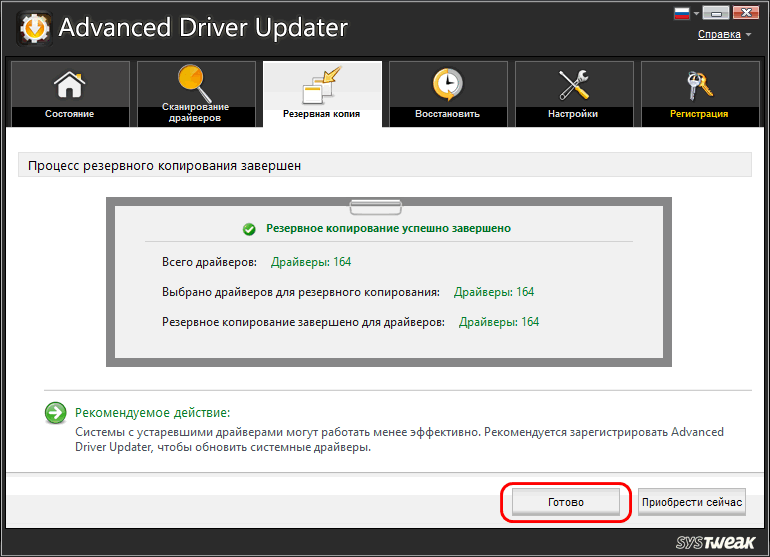Screen dimensions: 770x557
Task: Click the Рекомендуемое действие heading
Action: tap(152, 413)
